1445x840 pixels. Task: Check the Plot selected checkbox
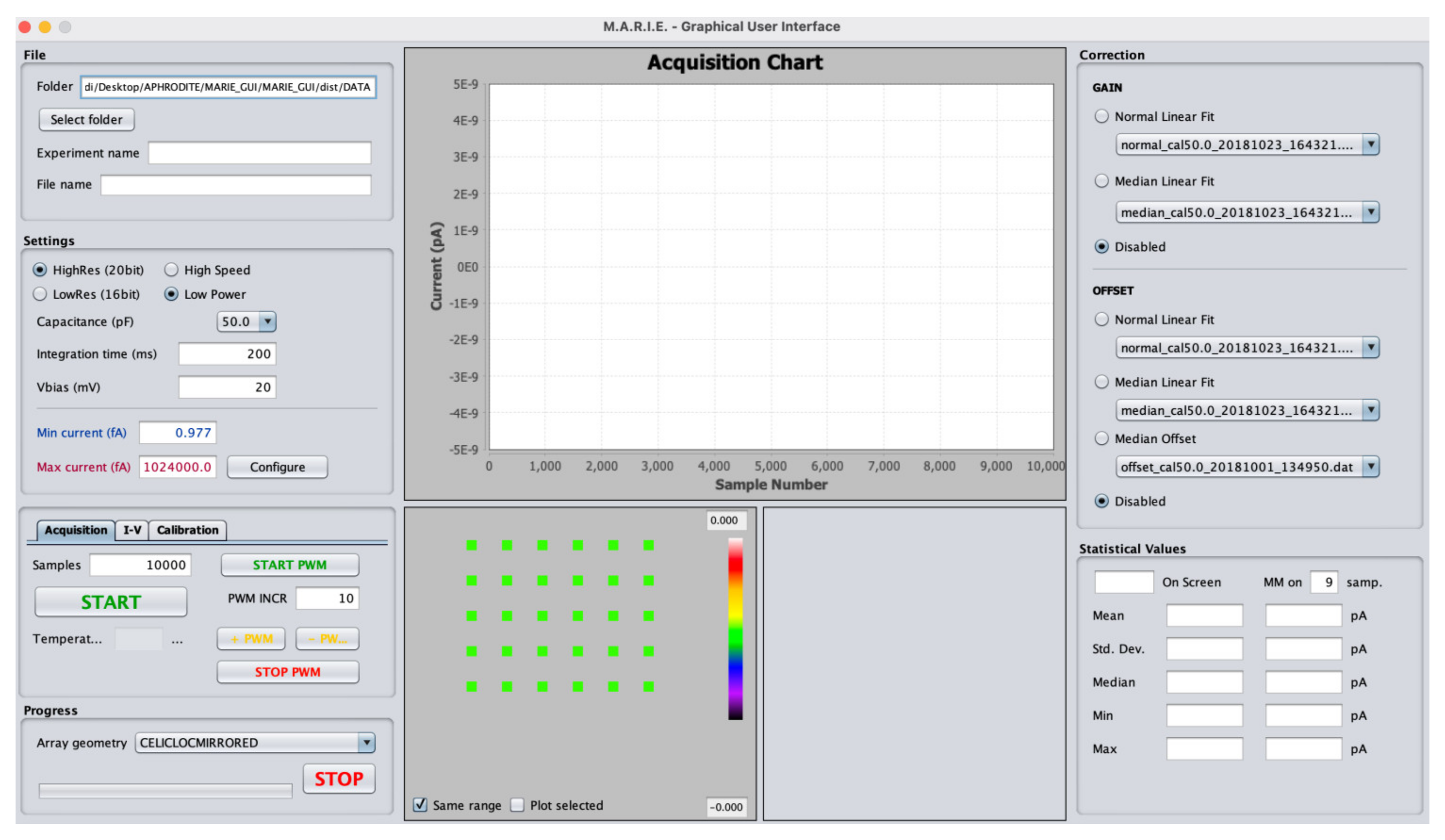[x=517, y=805]
